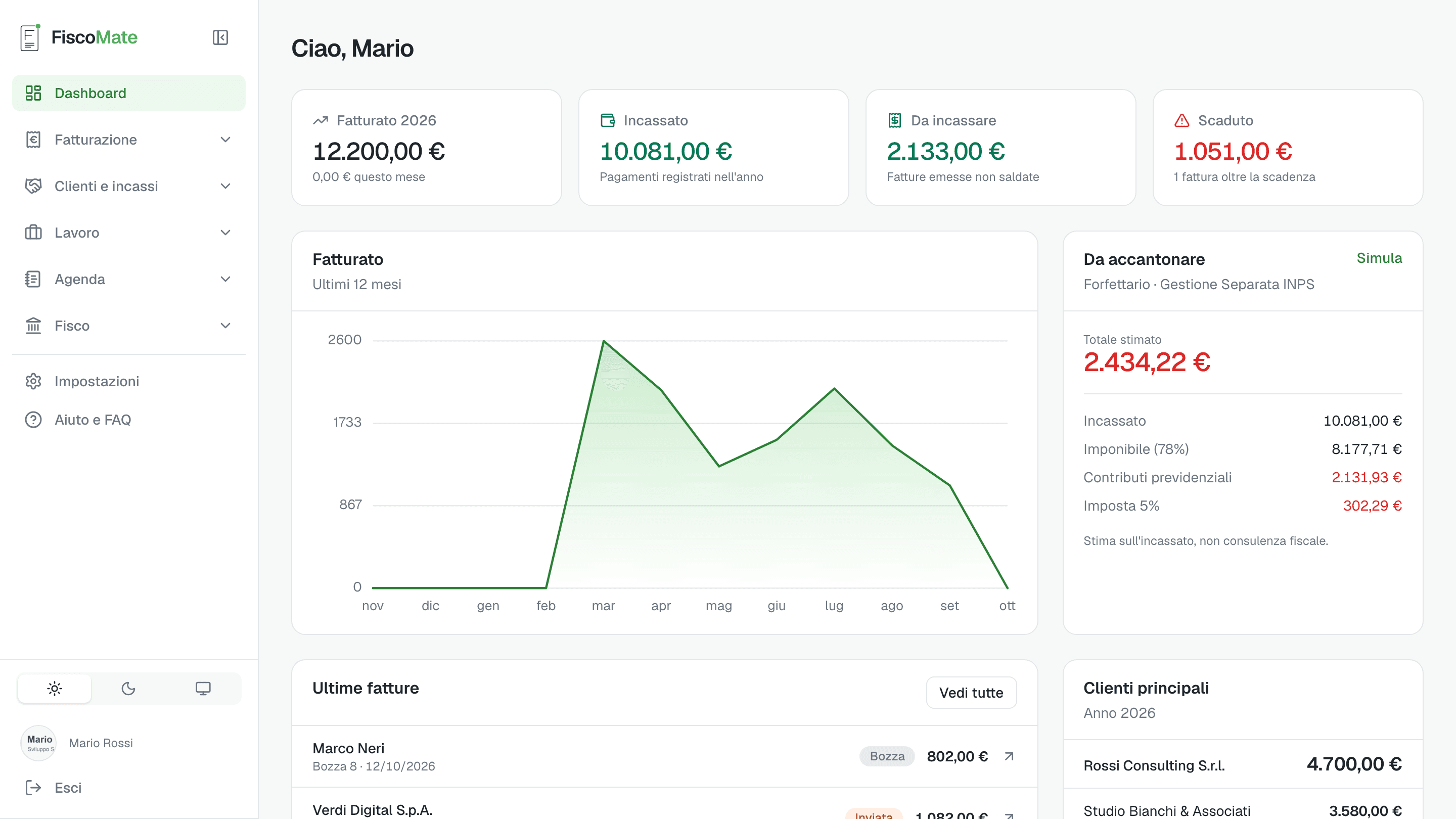Click the Fatturato 2026 trend icon
The height and width of the screenshot is (819, 1456).
tap(321, 120)
